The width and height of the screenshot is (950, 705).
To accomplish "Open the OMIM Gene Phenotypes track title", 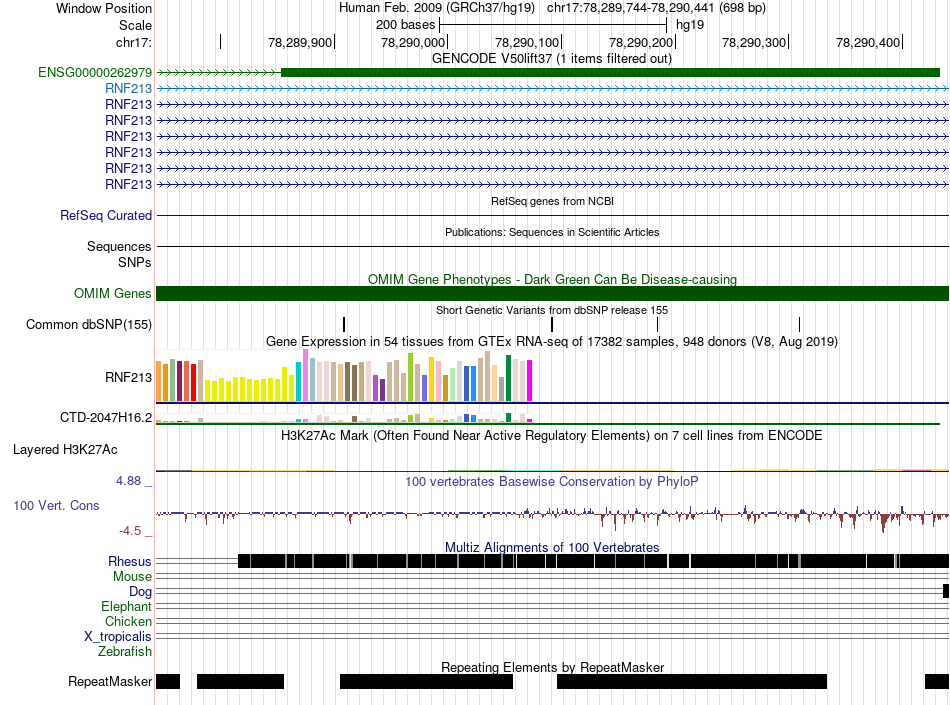I will point(552,279).
